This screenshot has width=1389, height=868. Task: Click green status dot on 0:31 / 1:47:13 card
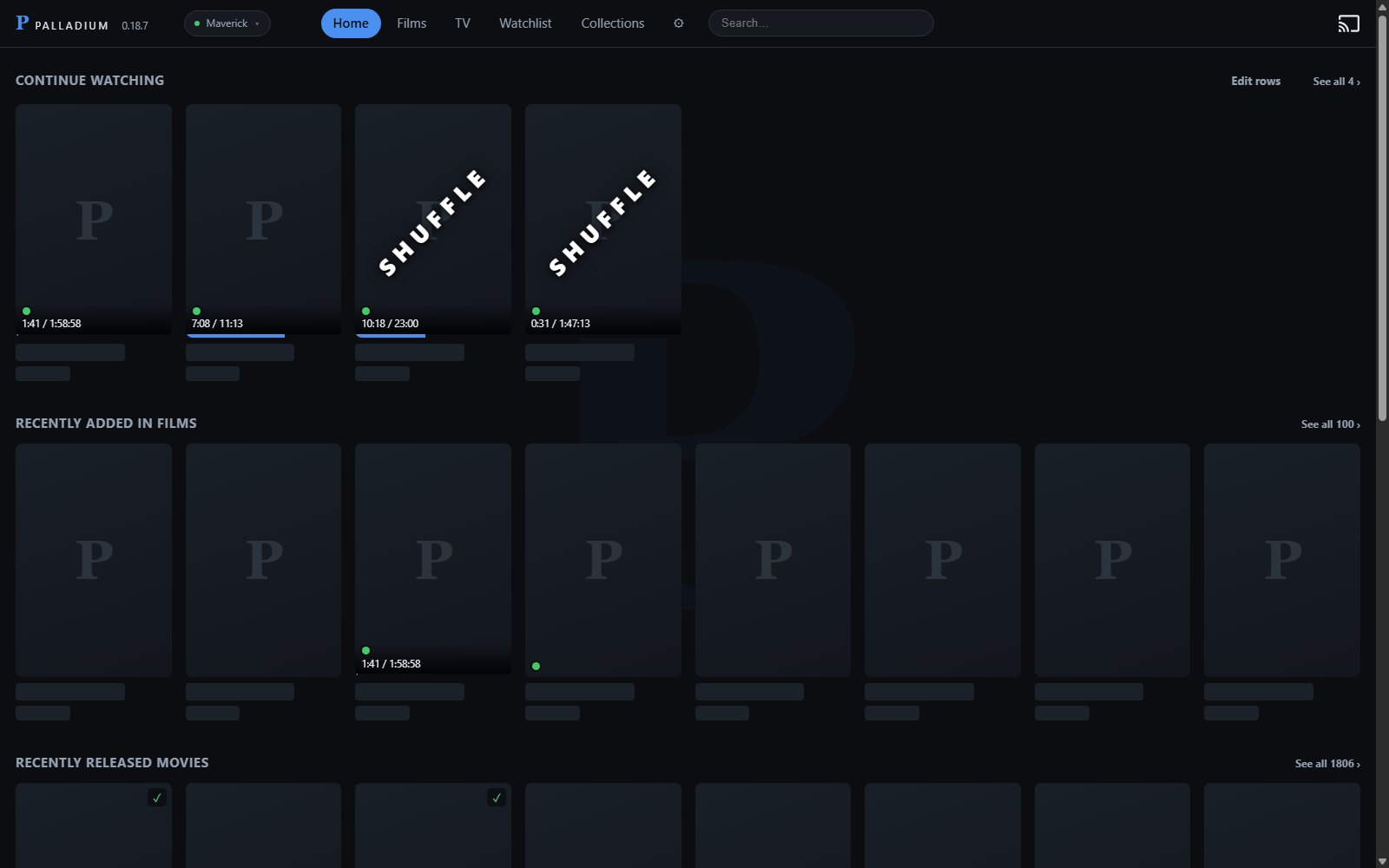[x=536, y=311]
